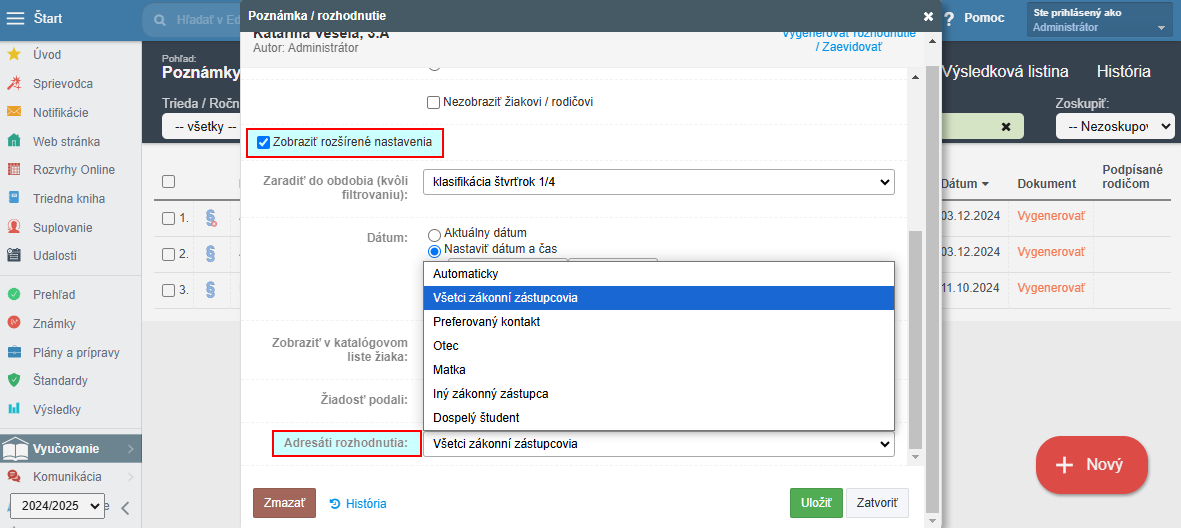
Task: Open Známky icon in the sidebar
Action: pos(14,323)
